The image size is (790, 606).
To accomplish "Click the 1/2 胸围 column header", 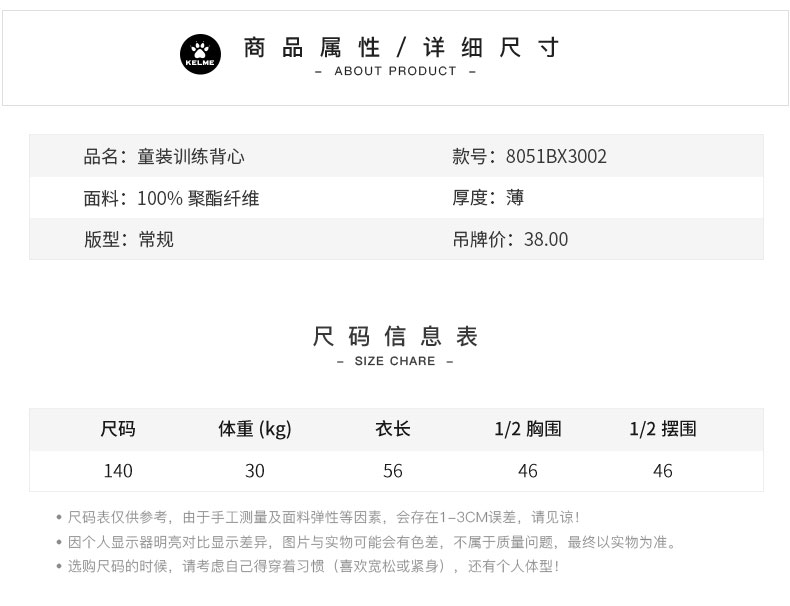I will tap(527, 429).
